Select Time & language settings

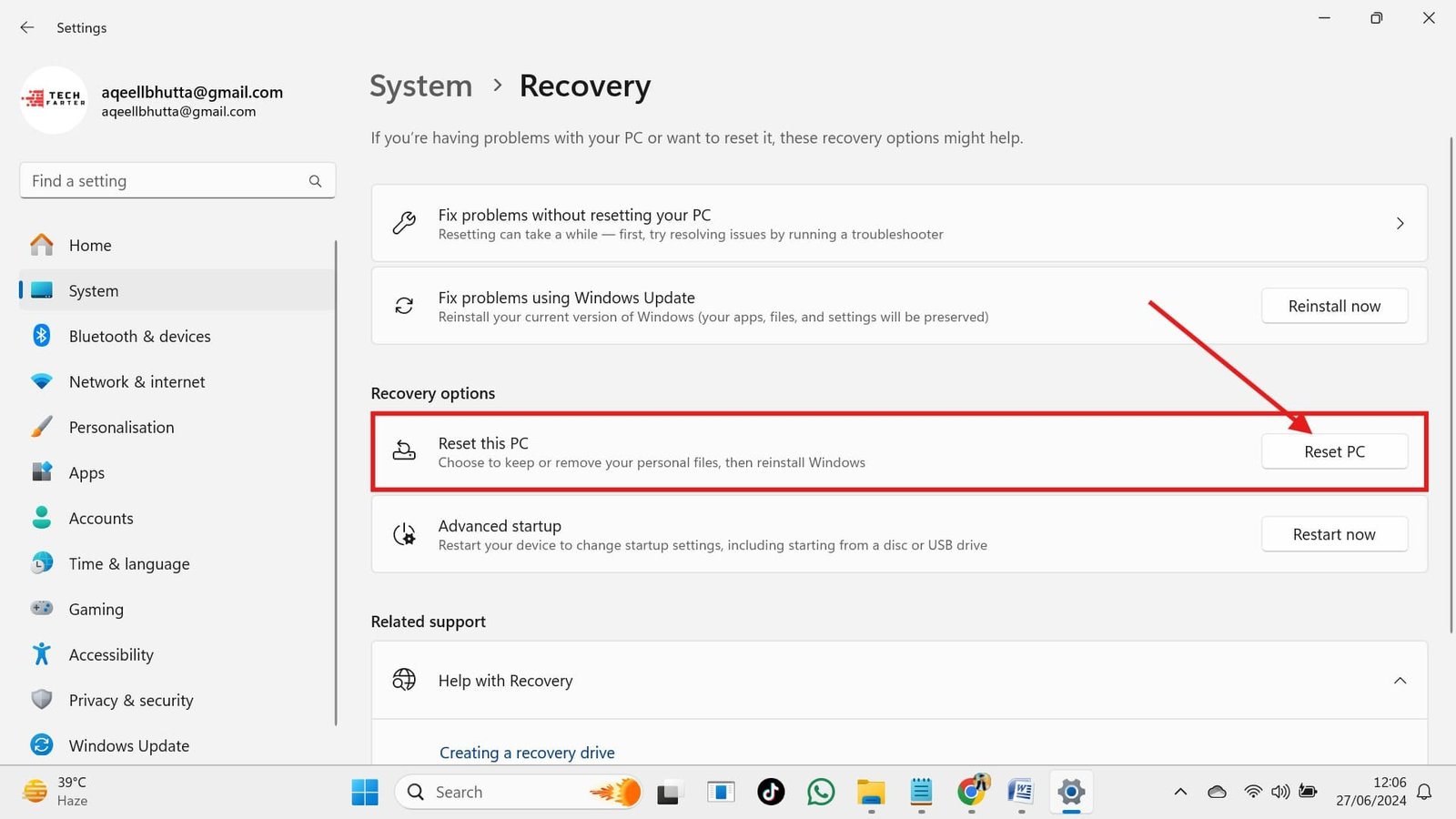tap(42, 563)
